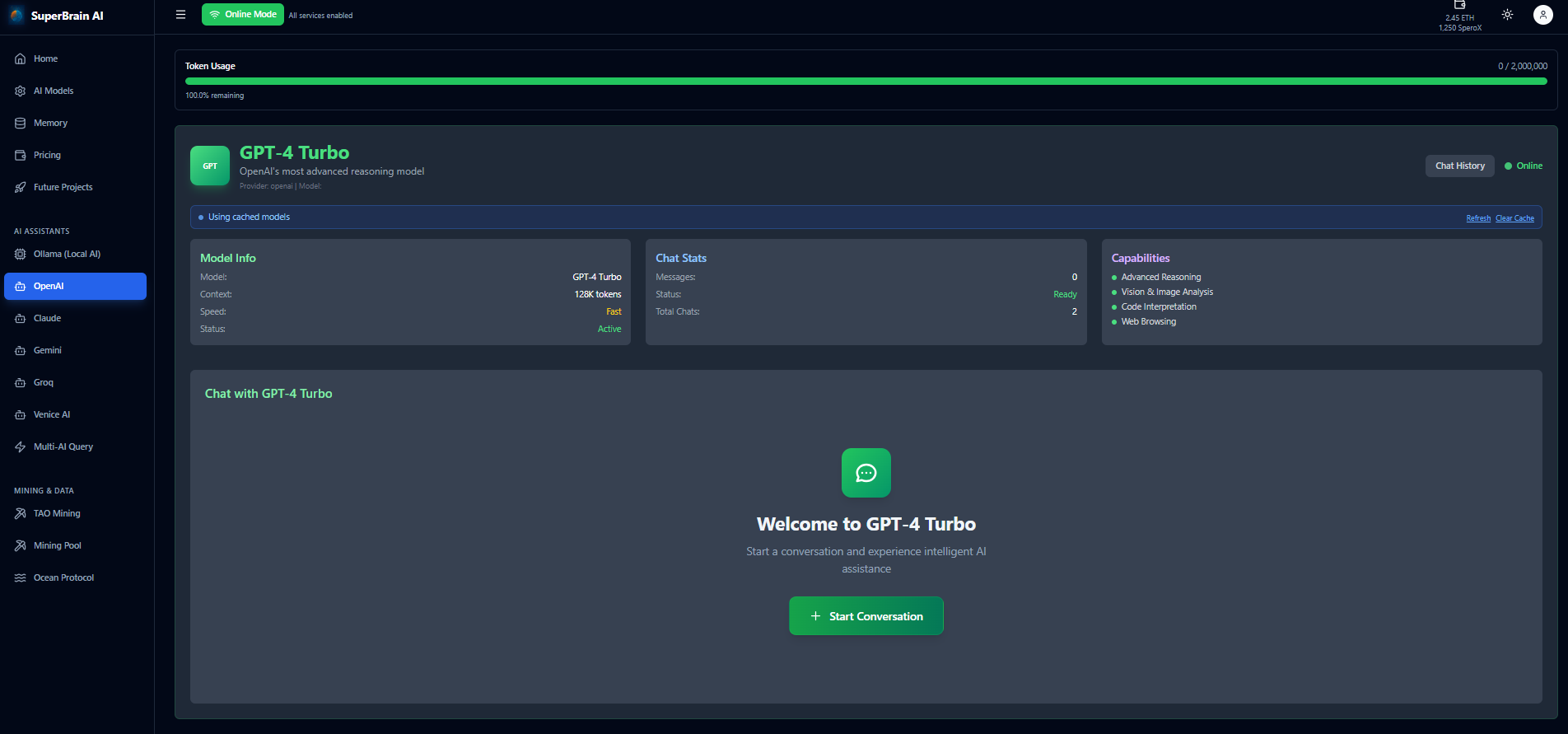Click the AI Models gear icon
1568x734 pixels.
click(21, 91)
